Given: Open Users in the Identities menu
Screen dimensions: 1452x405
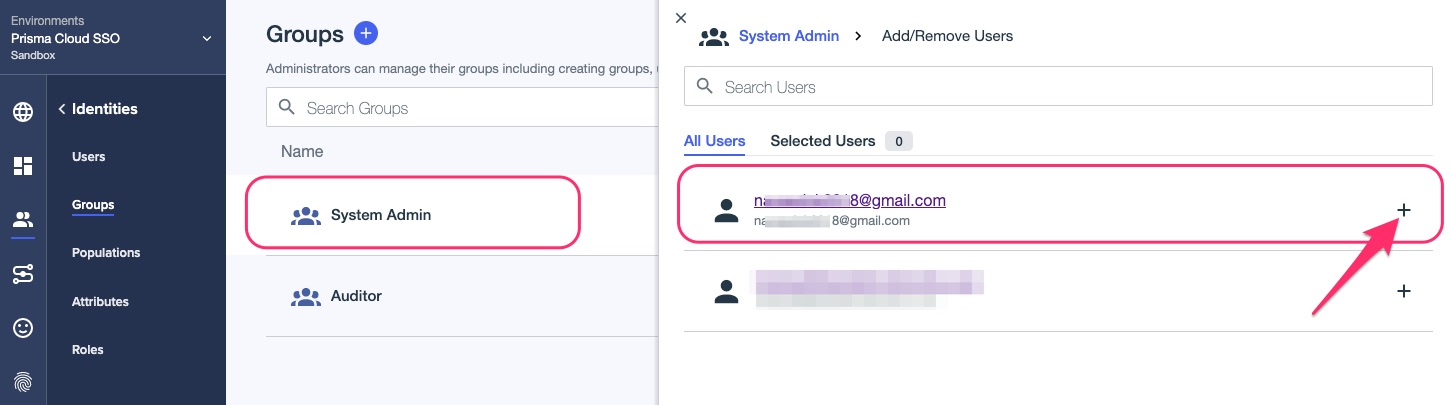Looking at the screenshot, I should pos(88,157).
